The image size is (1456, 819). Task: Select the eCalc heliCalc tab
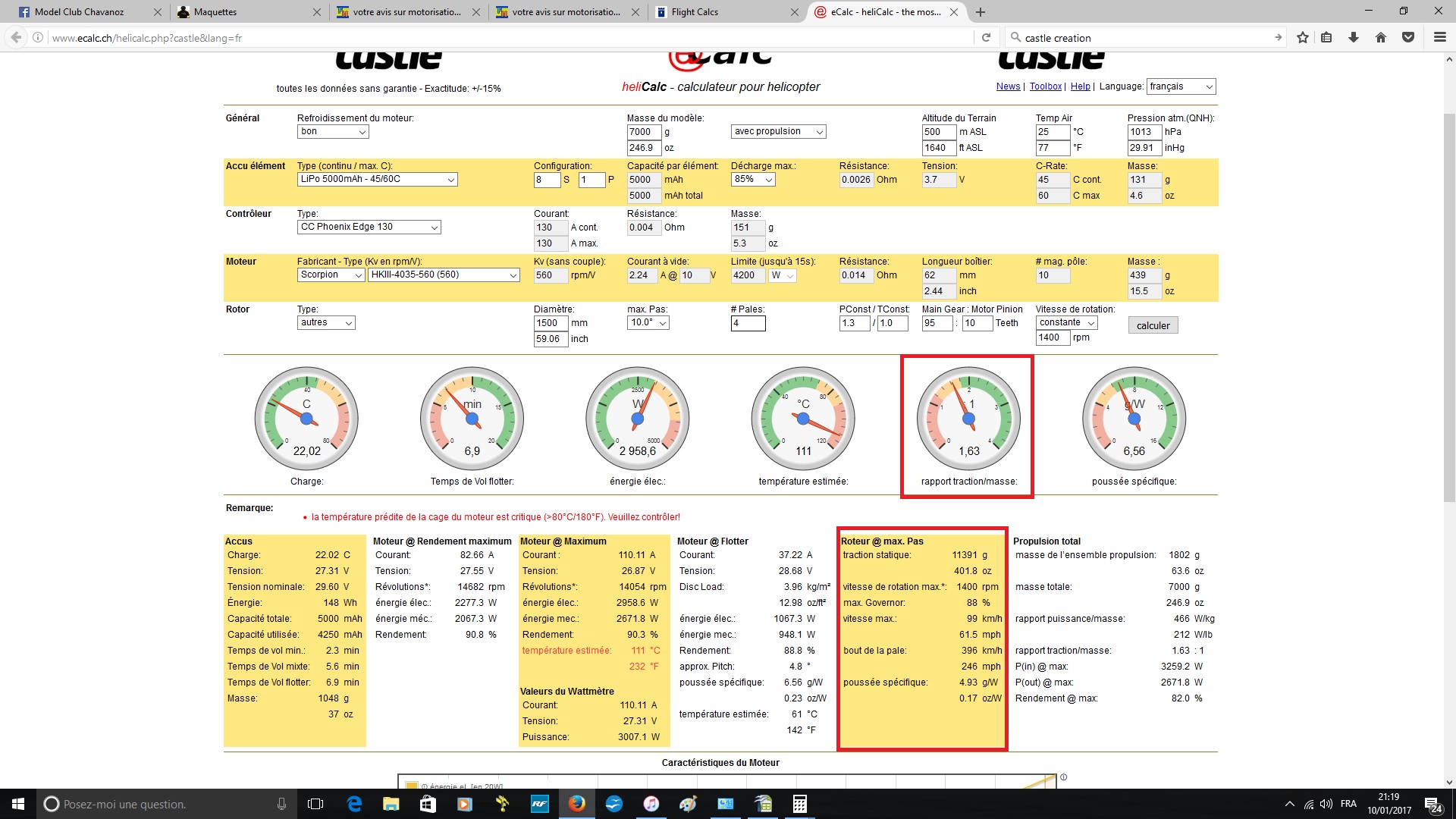click(x=885, y=12)
